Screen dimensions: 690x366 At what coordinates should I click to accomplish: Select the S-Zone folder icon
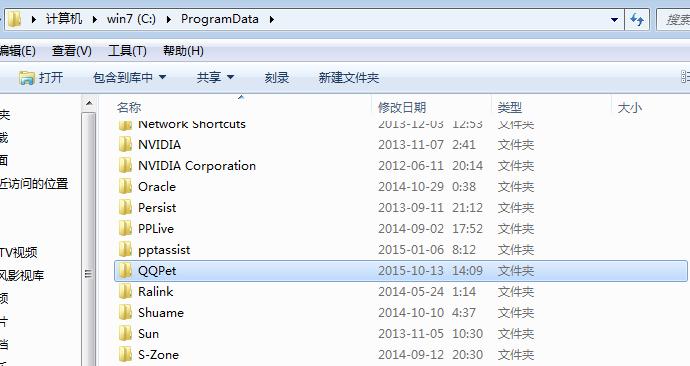(x=125, y=355)
